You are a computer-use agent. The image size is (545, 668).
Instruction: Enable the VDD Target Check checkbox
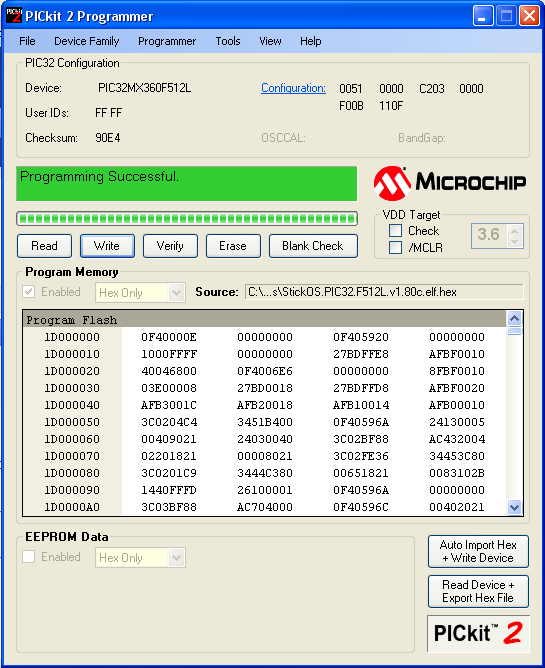tap(395, 230)
